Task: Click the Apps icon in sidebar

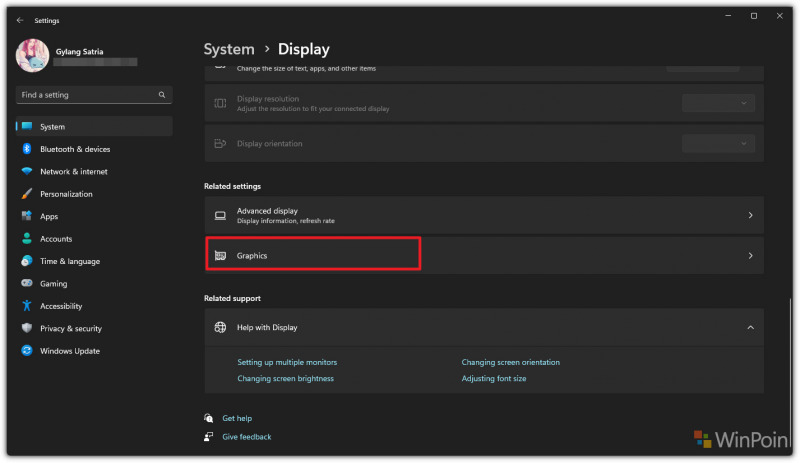Action: pyautogui.click(x=27, y=216)
